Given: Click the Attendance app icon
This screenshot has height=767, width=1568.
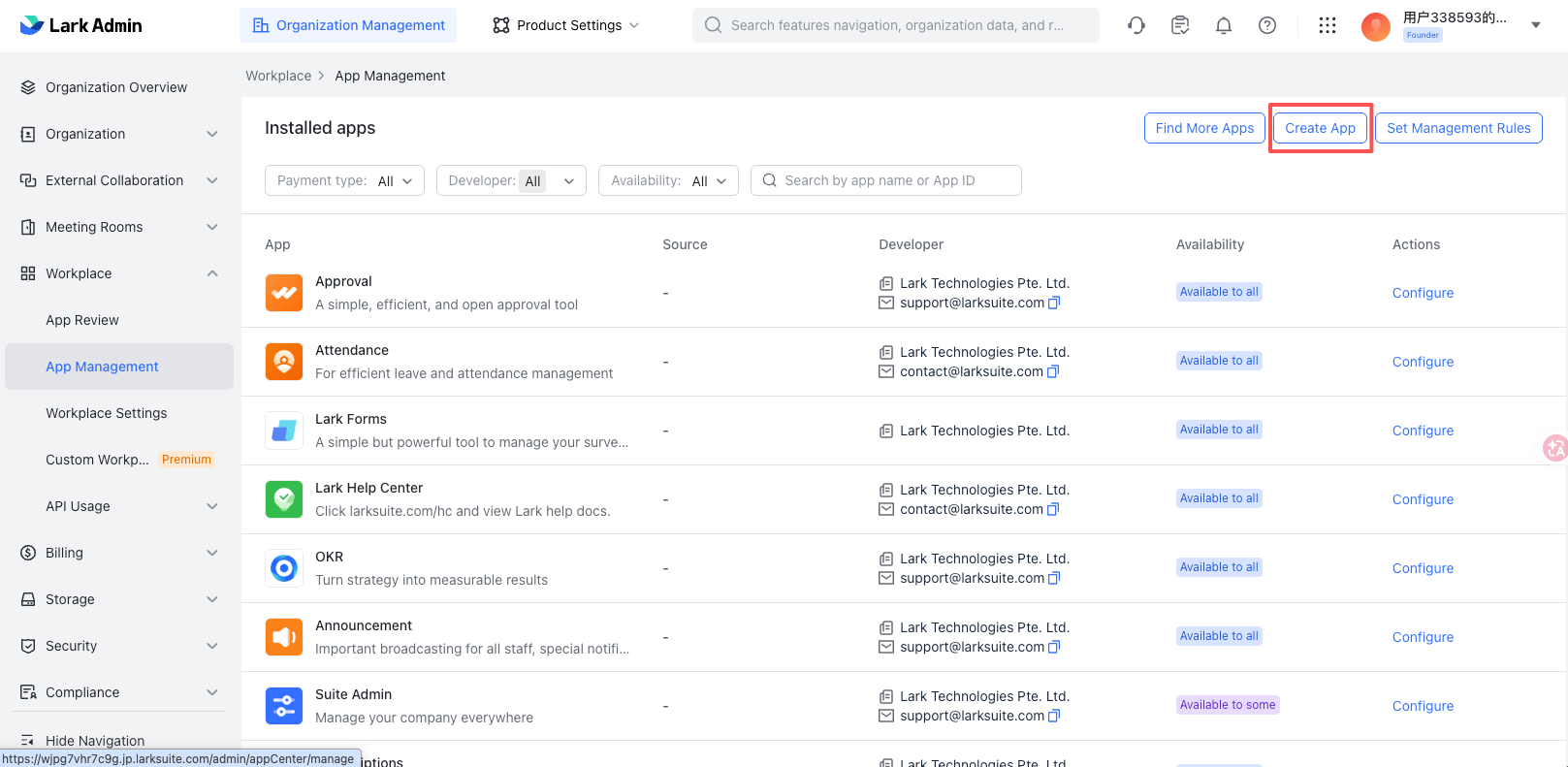Looking at the screenshot, I should point(284,362).
